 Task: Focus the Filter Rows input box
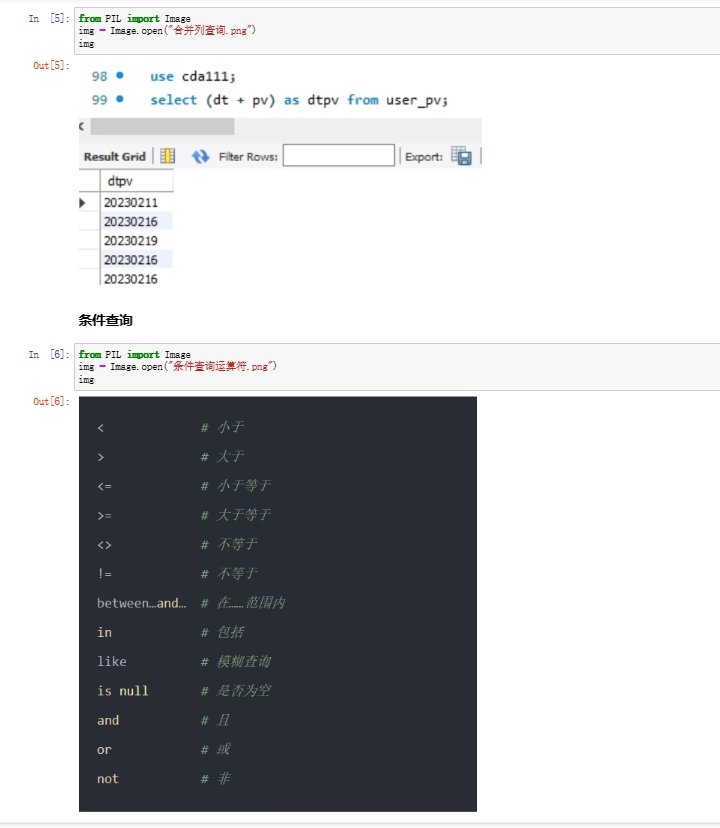click(x=339, y=155)
